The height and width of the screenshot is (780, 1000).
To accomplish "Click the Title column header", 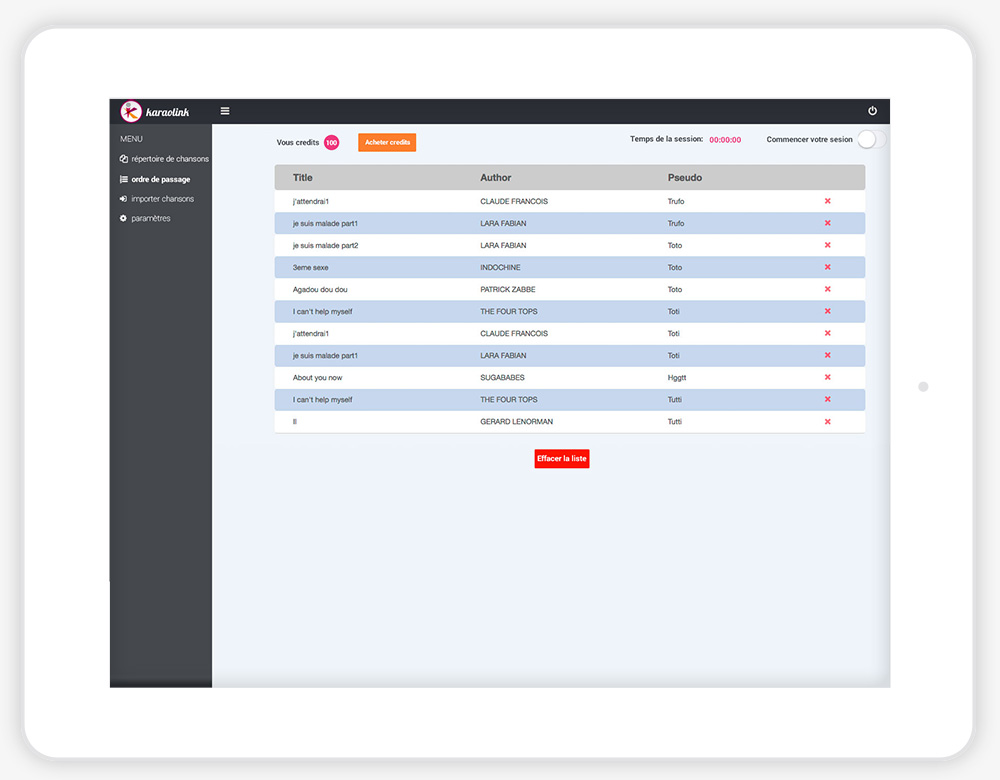I will click(303, 178).
